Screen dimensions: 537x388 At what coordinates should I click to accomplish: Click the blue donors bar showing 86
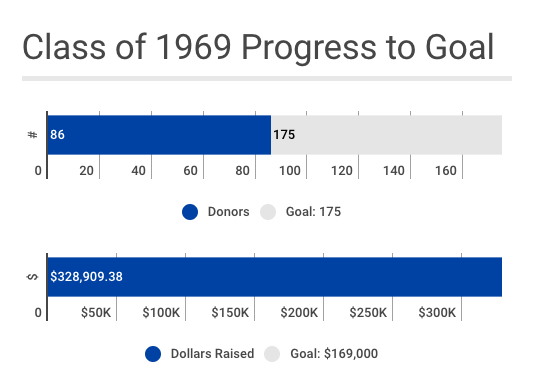click(x=159, y=135)
